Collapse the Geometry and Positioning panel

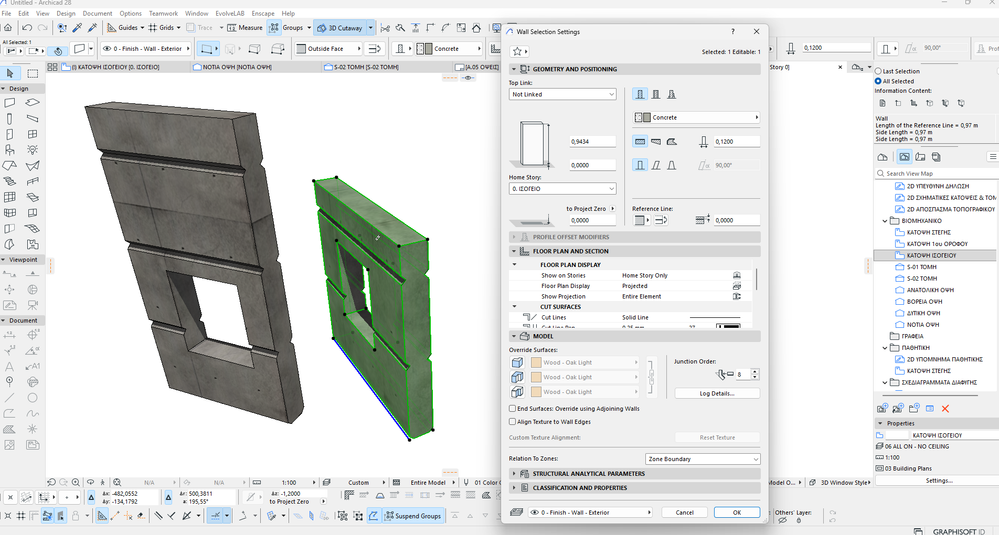pyautogui.click(x=514, y=69)
